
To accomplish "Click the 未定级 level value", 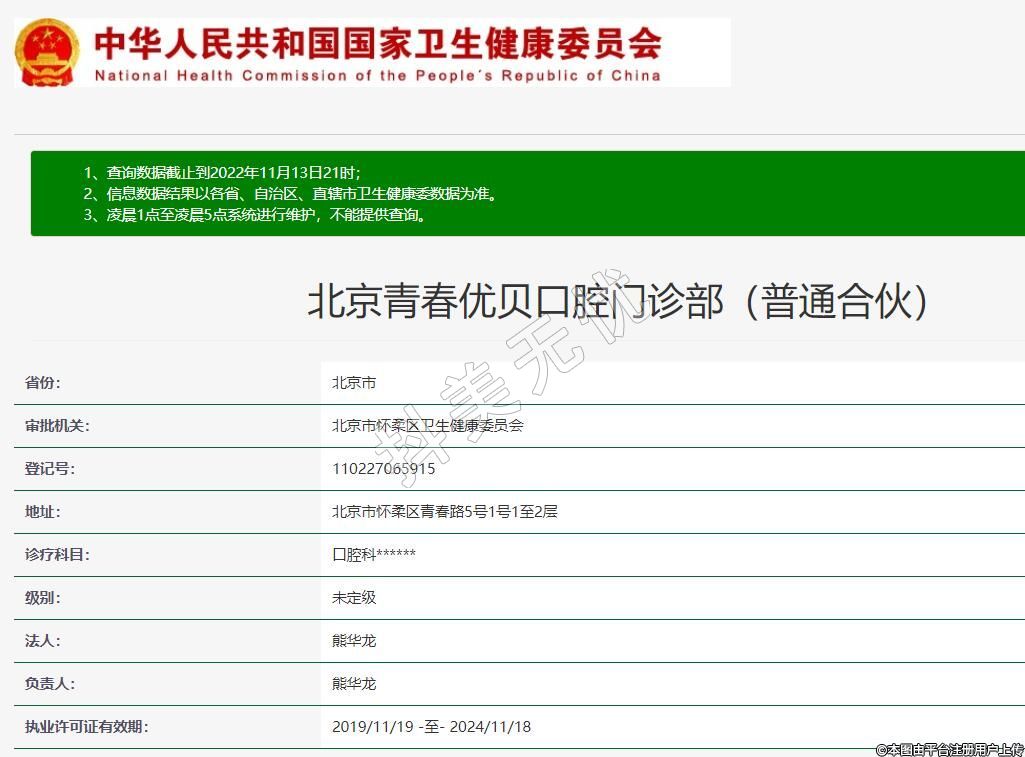I will pyautogui.click(x=354, y=598).
